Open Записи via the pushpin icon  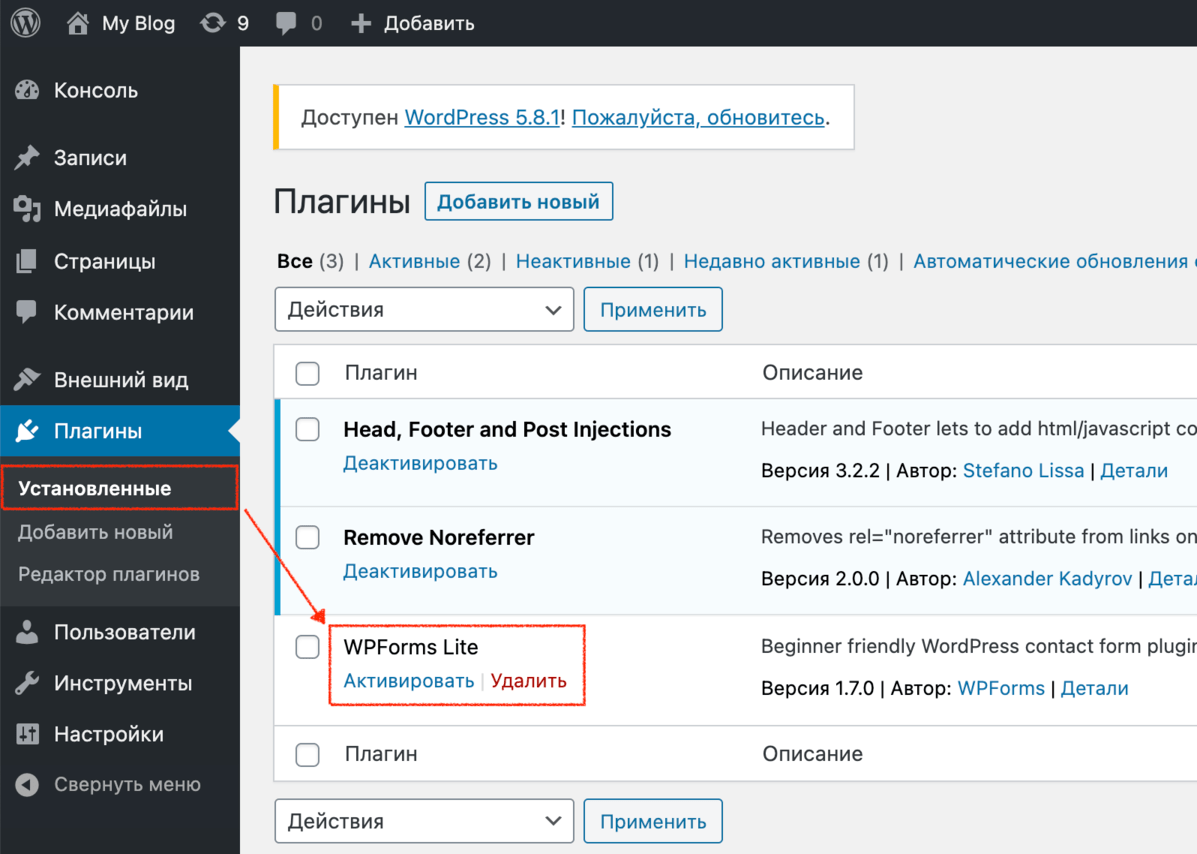tap(27, 158)
